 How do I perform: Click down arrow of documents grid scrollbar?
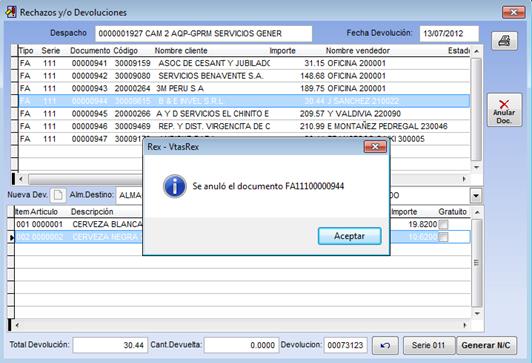tap(476, 167)
